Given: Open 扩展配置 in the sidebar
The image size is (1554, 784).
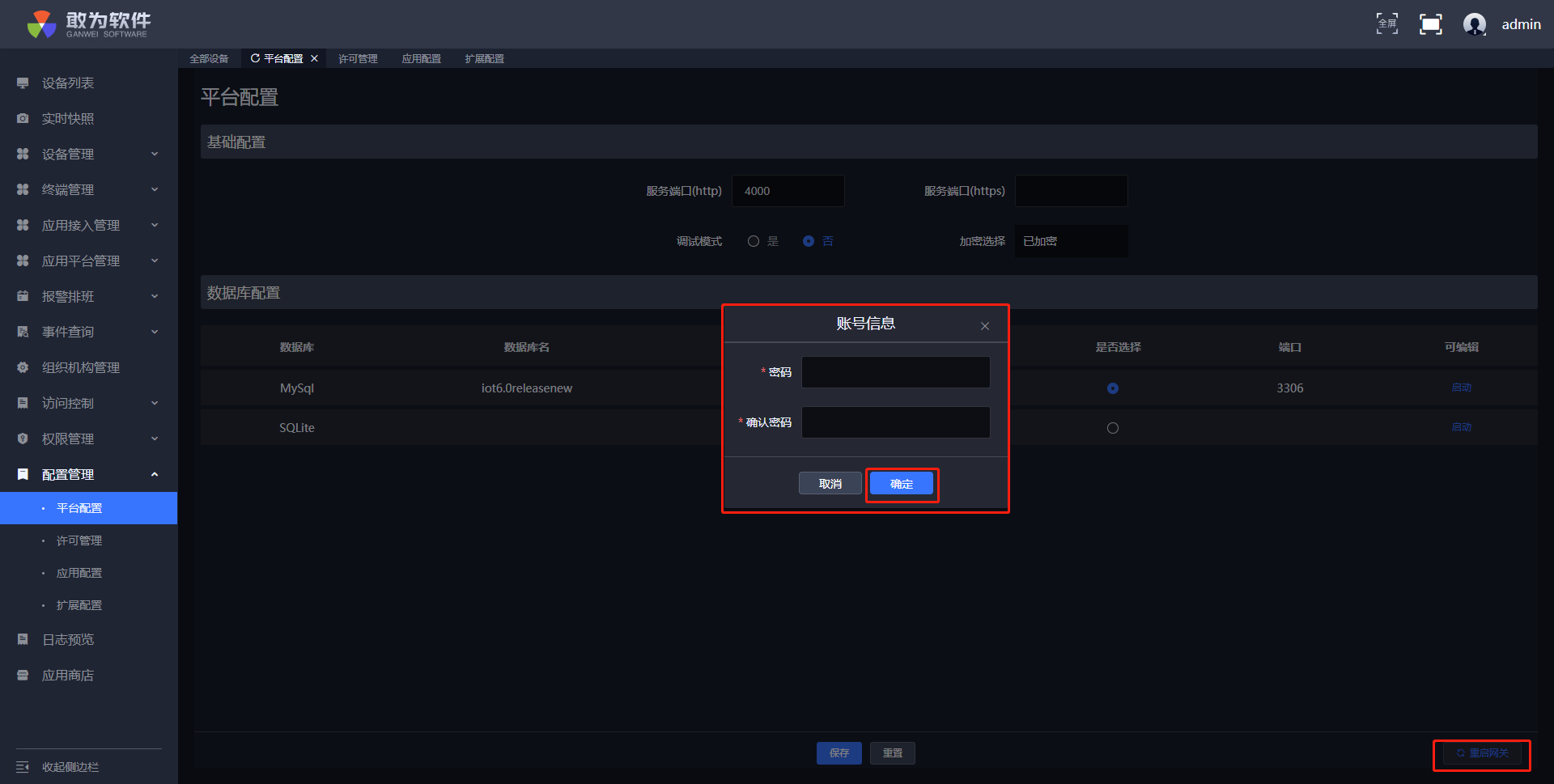Looking at the screenshot, I should [79, 605].
